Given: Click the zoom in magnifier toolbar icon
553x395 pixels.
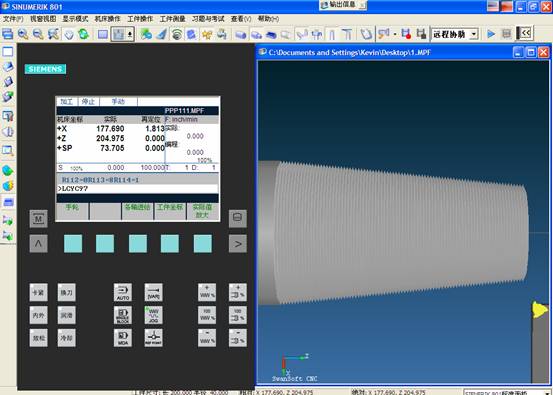Looking at the screenshot, I should pyautogui.click(x=23, y=34).
